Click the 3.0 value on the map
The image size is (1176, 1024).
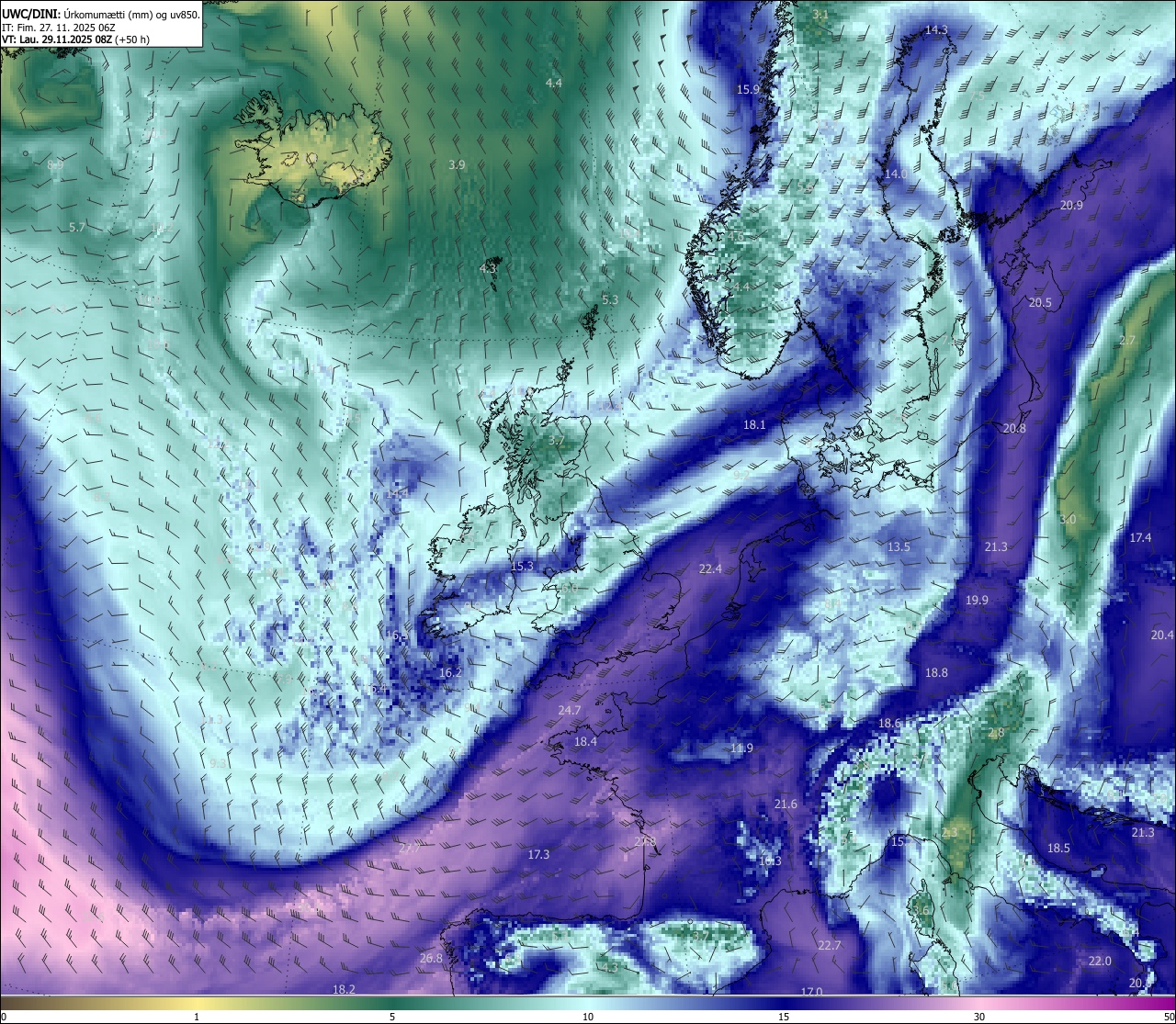pos(1068,519)
